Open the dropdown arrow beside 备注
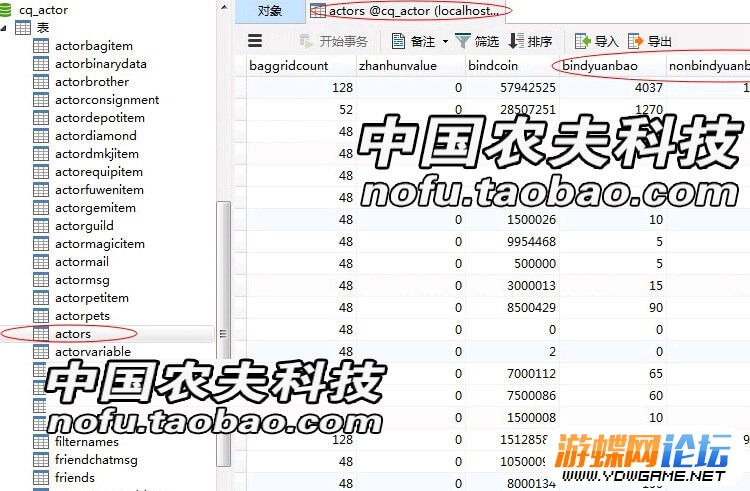 pos(445,42)
